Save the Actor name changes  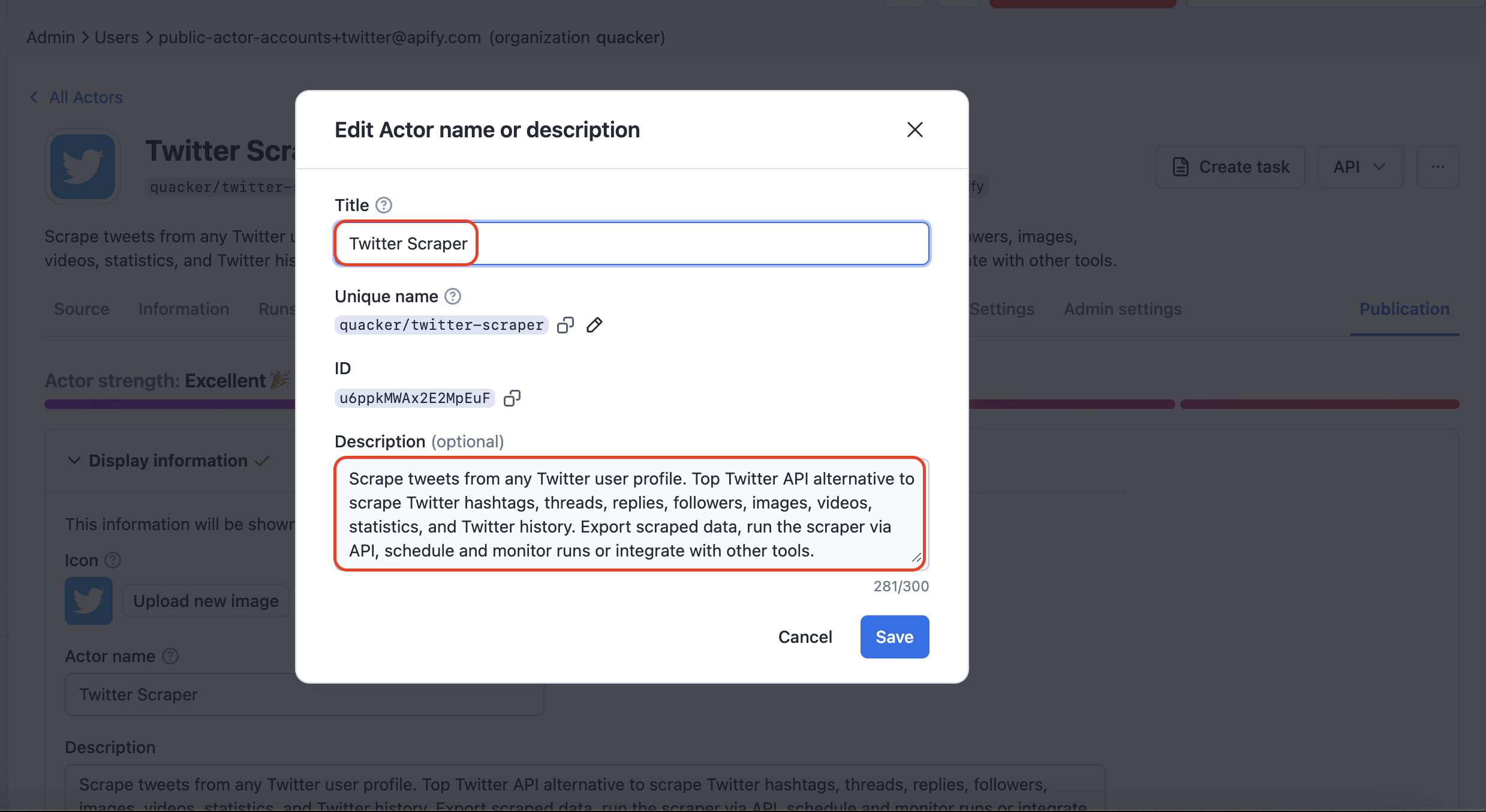[x=894, y=636]
